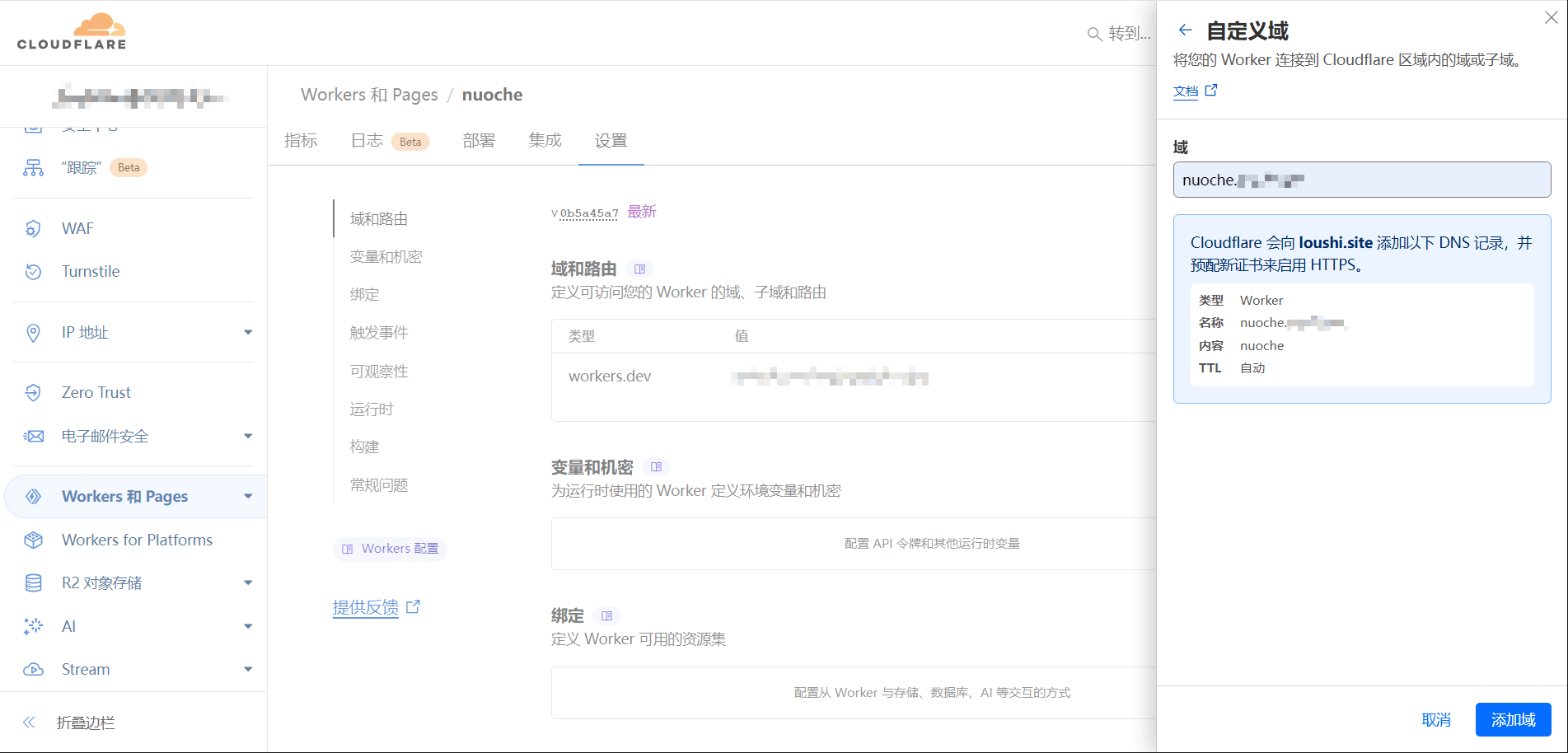Click the Worker bindings configuration box
The height and width of the screenshot is (753, 1568).
click(x=854, y=693)
